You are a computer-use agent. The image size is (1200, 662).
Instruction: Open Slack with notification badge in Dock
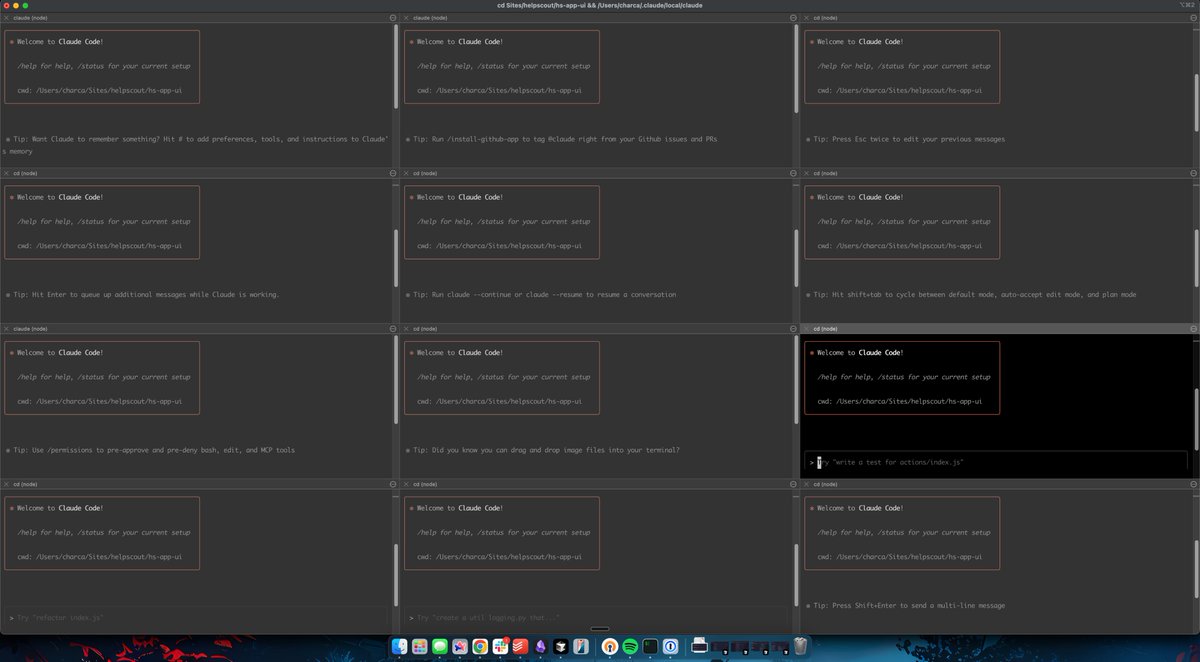[x=500, y=646]
